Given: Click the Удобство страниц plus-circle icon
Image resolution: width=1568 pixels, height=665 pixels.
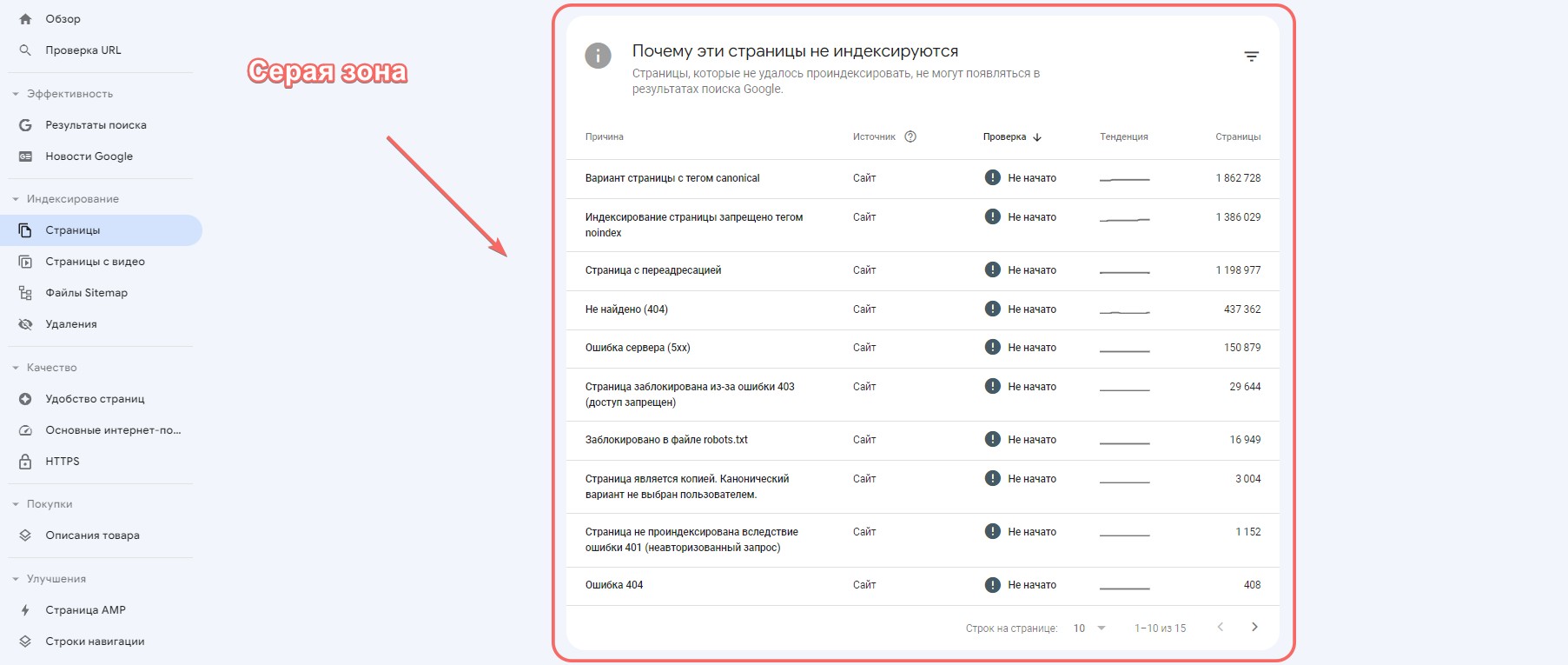Looking at the screenshot, I should tap(25, 399).
